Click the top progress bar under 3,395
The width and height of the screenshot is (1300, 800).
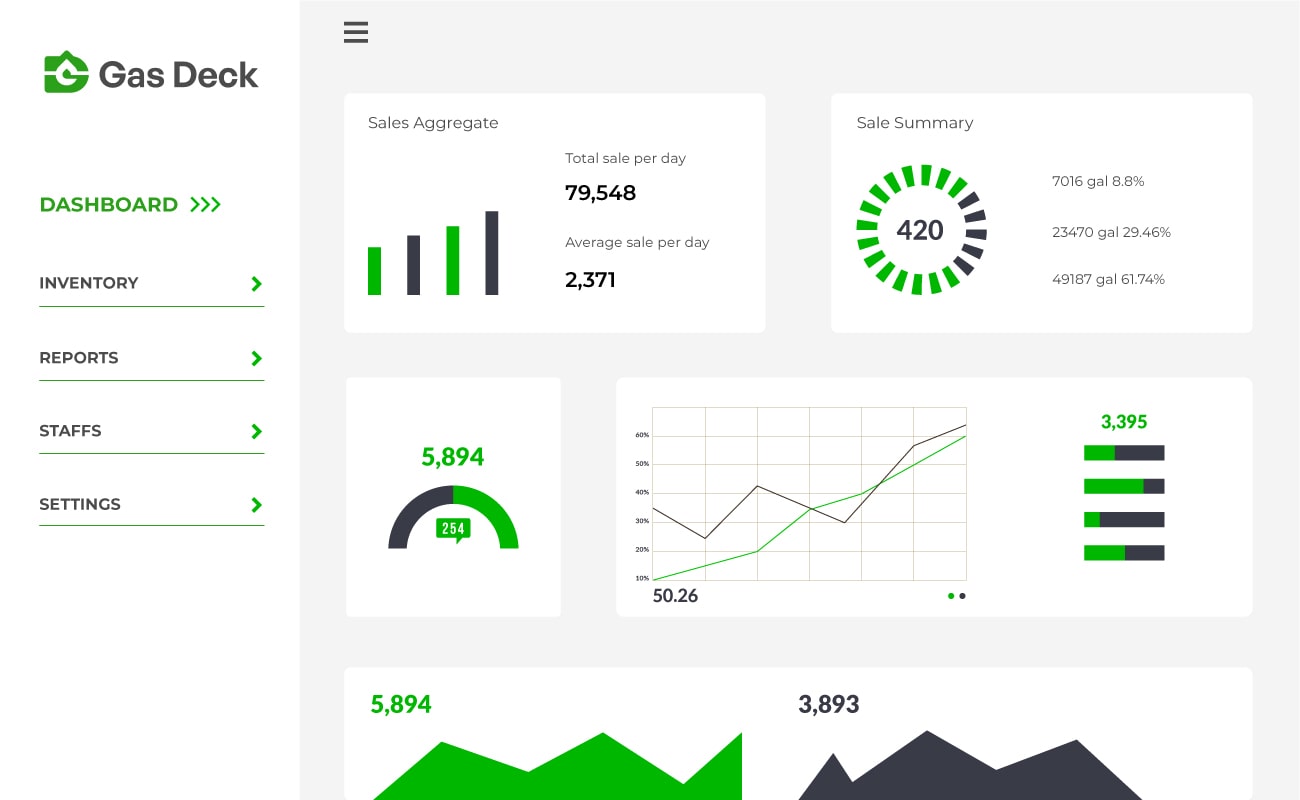coord(1124,453)
